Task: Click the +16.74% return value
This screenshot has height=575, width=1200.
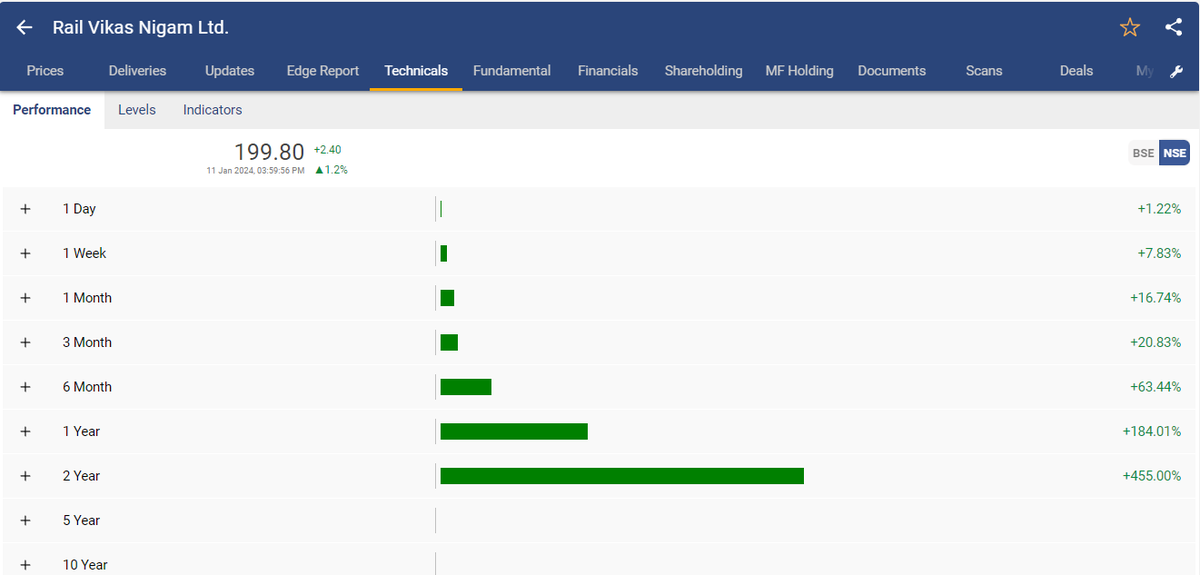Action: coord(1156,298)
